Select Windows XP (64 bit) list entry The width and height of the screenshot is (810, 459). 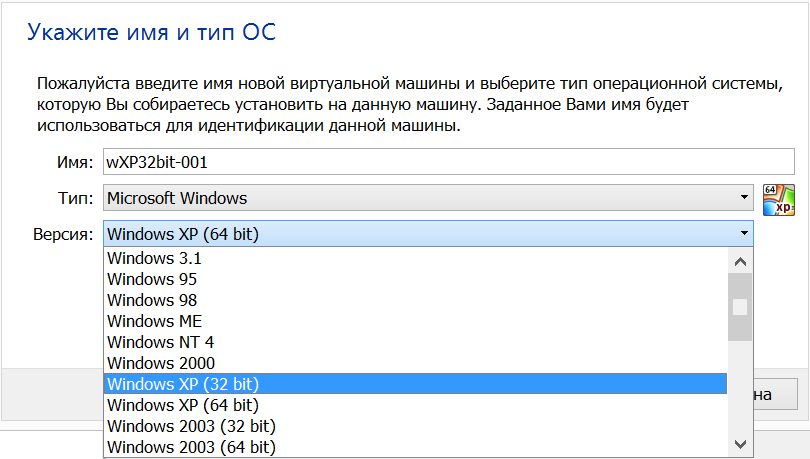click(415, 405)
